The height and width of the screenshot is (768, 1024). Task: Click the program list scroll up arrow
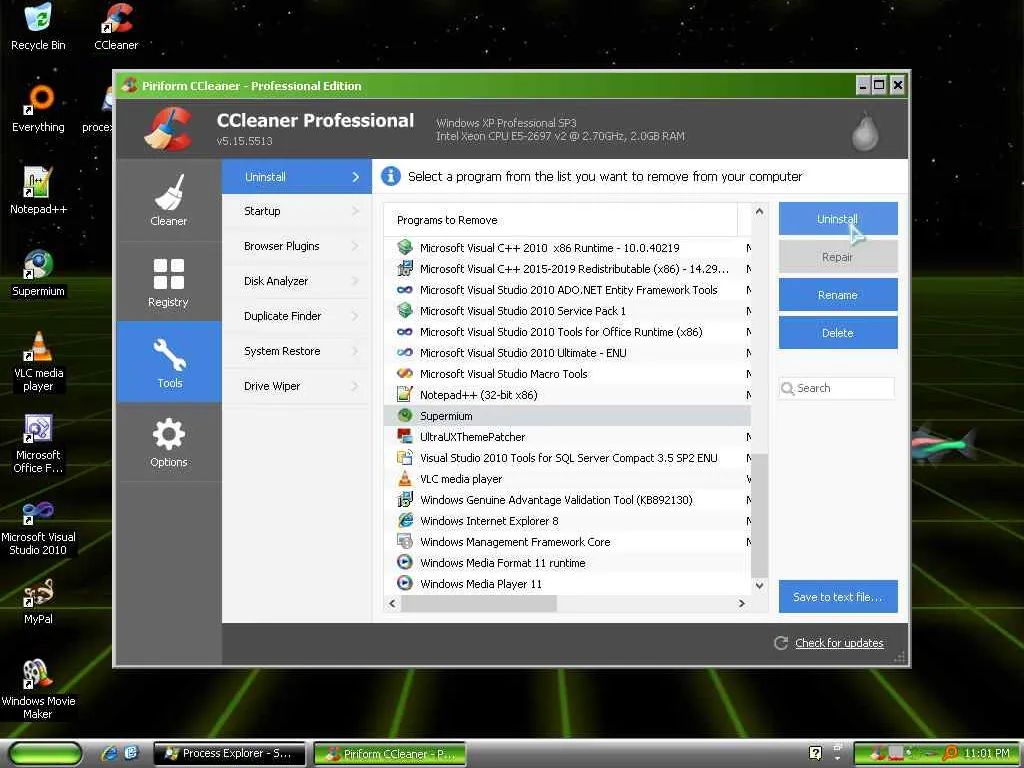pyautogui.click(x=760, y=211)
